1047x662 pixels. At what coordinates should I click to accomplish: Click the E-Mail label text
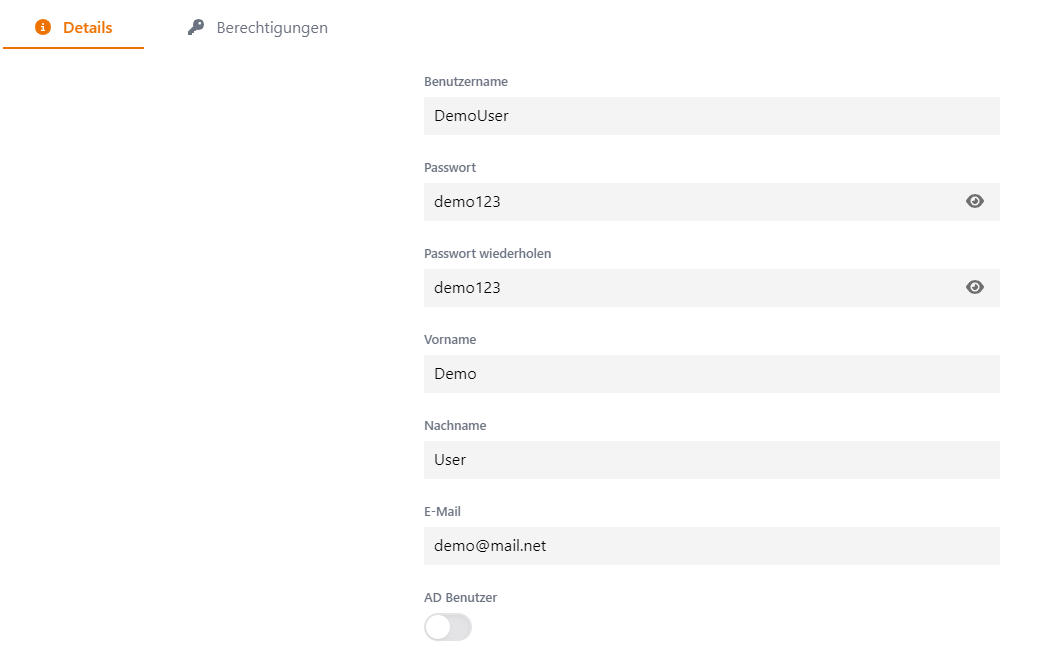point(444,511)
